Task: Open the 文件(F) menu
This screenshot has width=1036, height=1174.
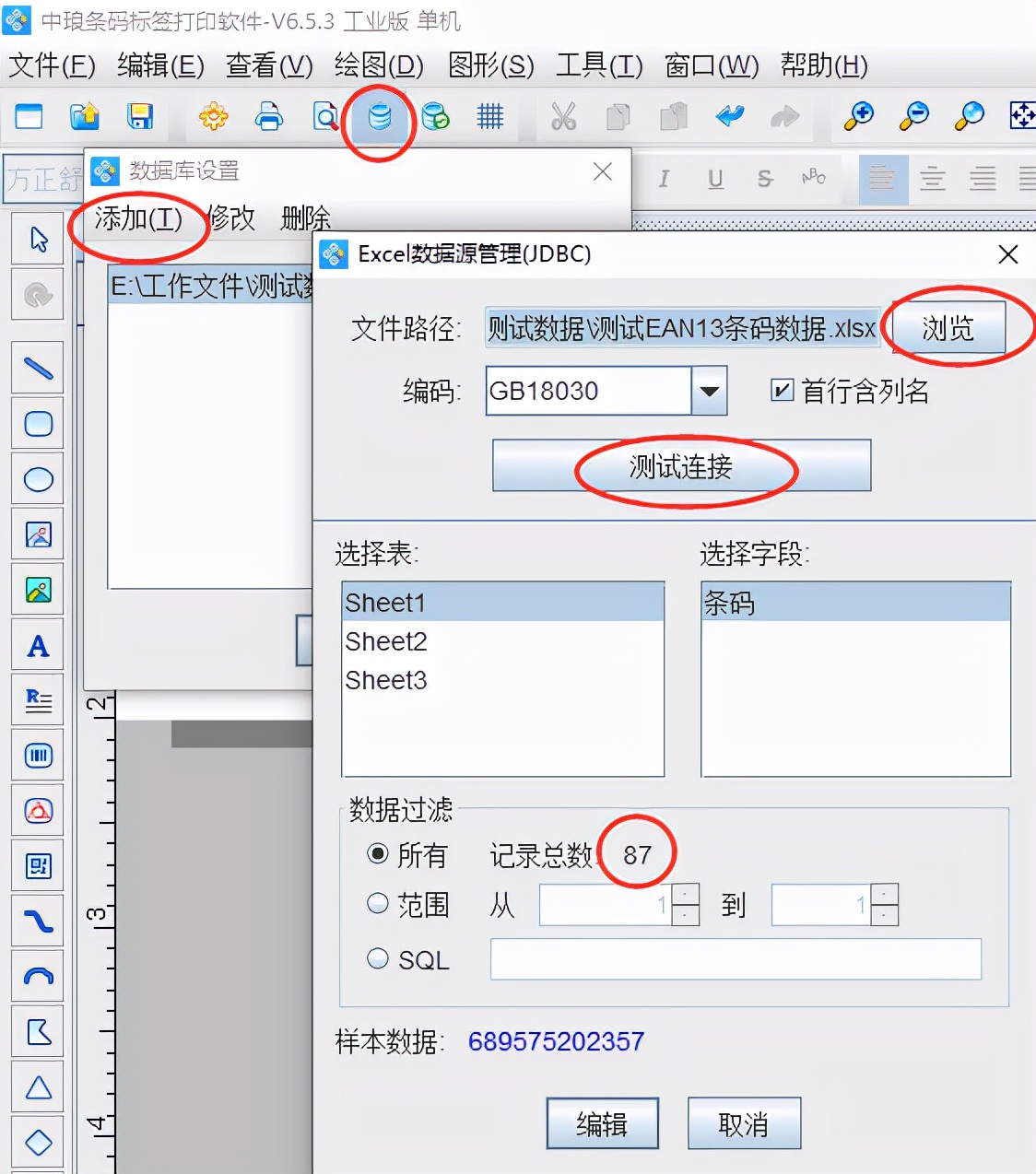Action: pos(52,65)
